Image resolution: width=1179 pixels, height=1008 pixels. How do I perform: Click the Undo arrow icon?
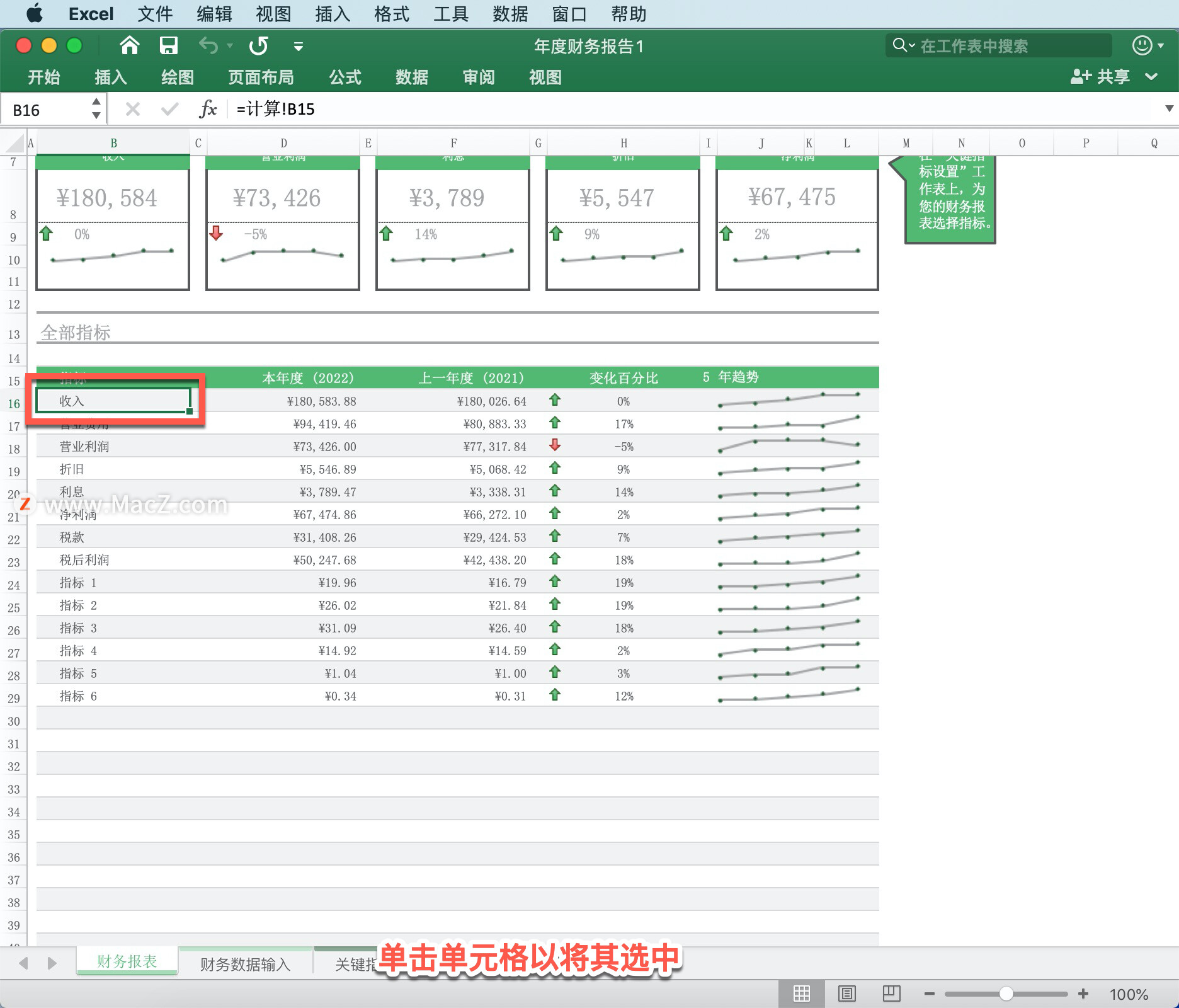pos(208,45)
